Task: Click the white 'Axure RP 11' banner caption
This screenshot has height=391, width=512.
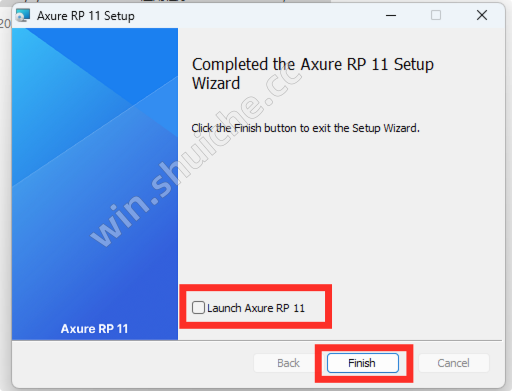Action: pyautogui.click(x=95, y=329)
